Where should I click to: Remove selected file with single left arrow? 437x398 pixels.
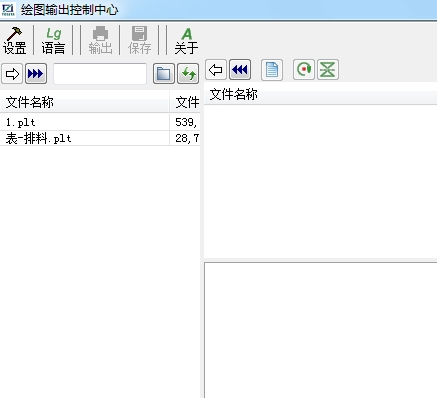click(216, 70)
